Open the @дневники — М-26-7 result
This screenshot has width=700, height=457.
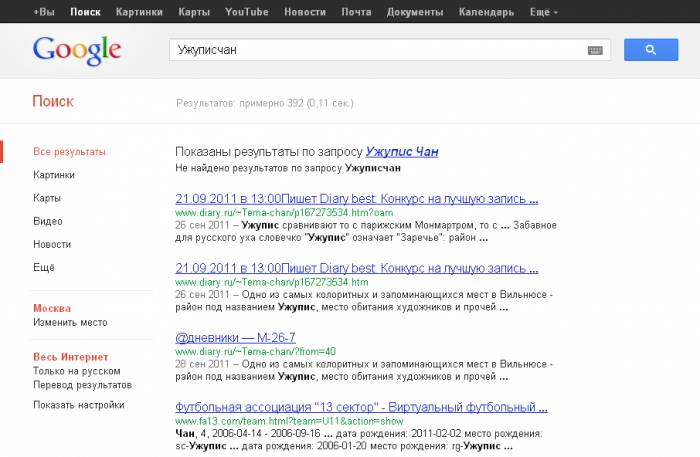point(235,338)
